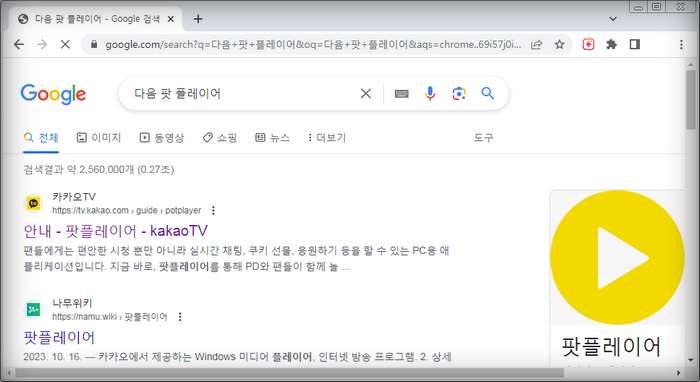Click the horizontal scrollbar thumb
Screen dimensions: 700x382
(289, 373)
